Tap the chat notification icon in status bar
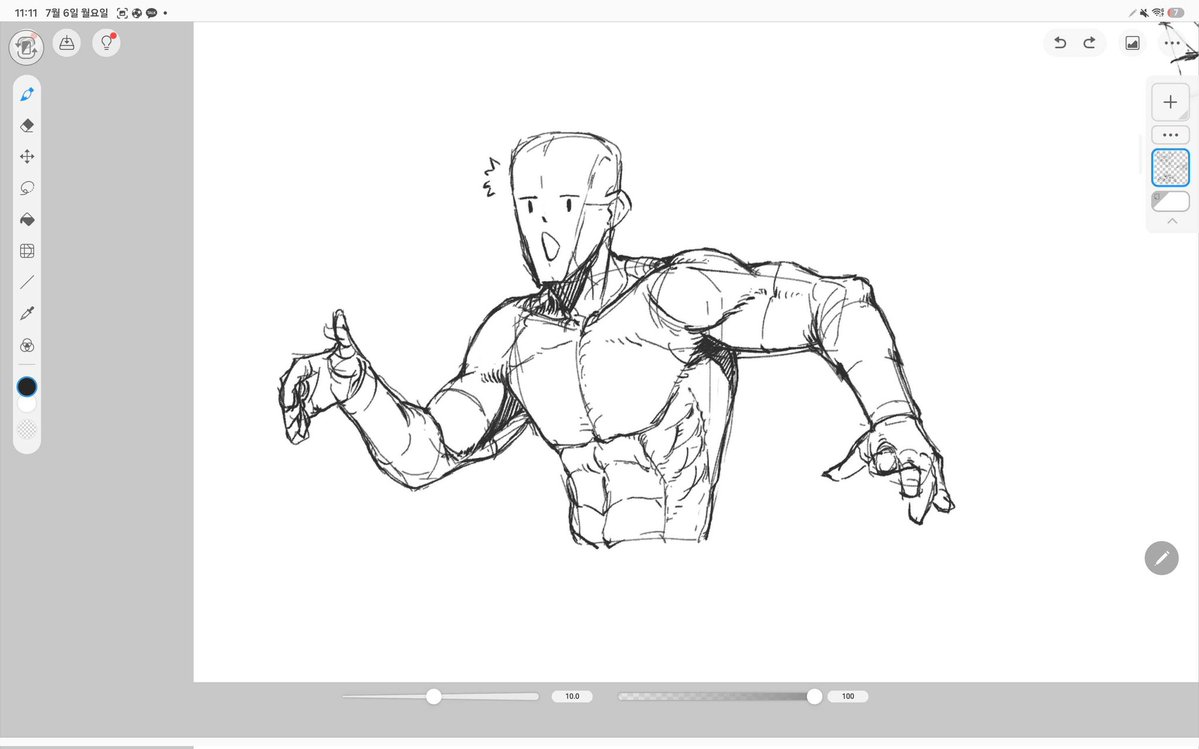The height and width of the screenshot is (749, 1199). click(151, 13)
